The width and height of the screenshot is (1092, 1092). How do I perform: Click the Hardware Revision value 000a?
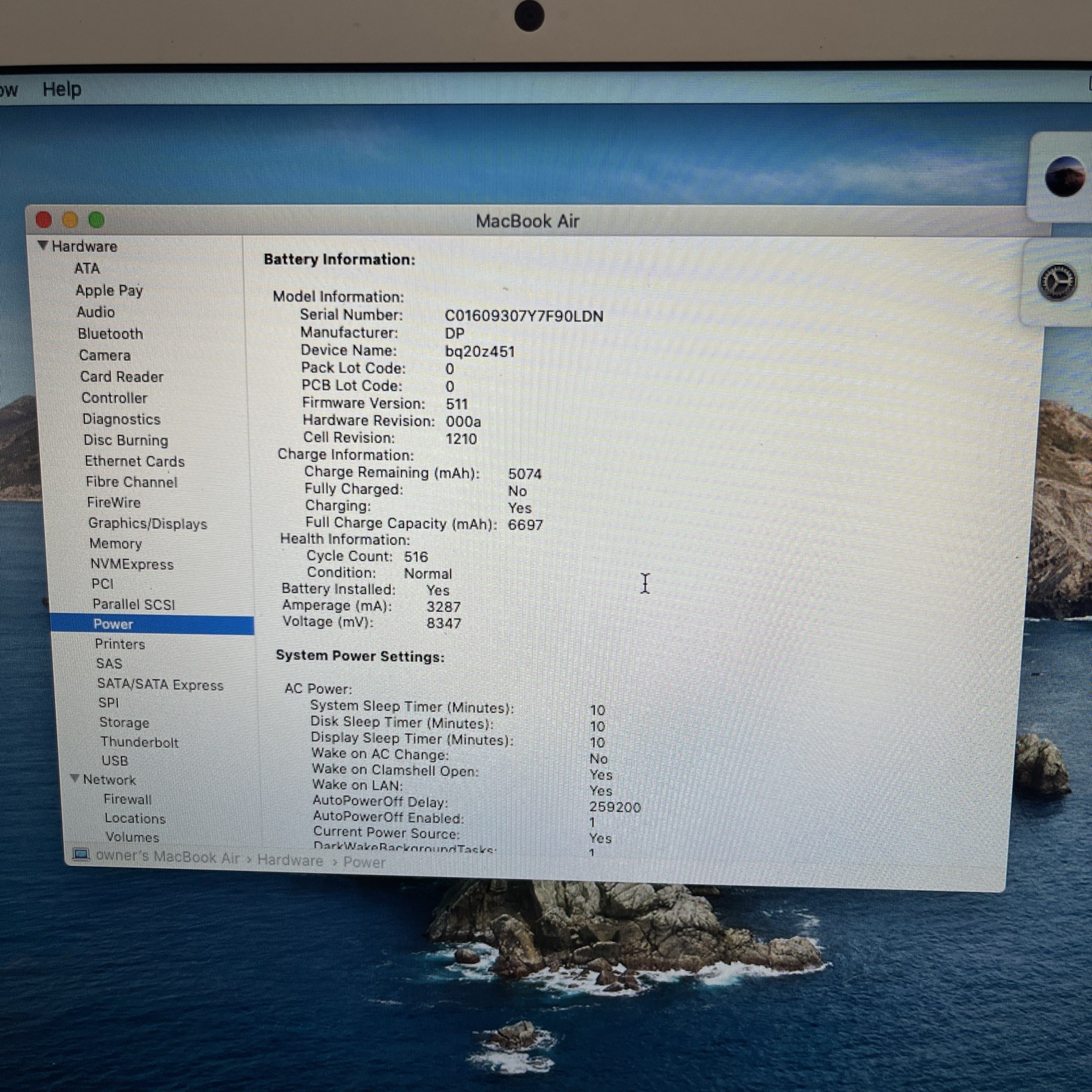click(463, 422)
